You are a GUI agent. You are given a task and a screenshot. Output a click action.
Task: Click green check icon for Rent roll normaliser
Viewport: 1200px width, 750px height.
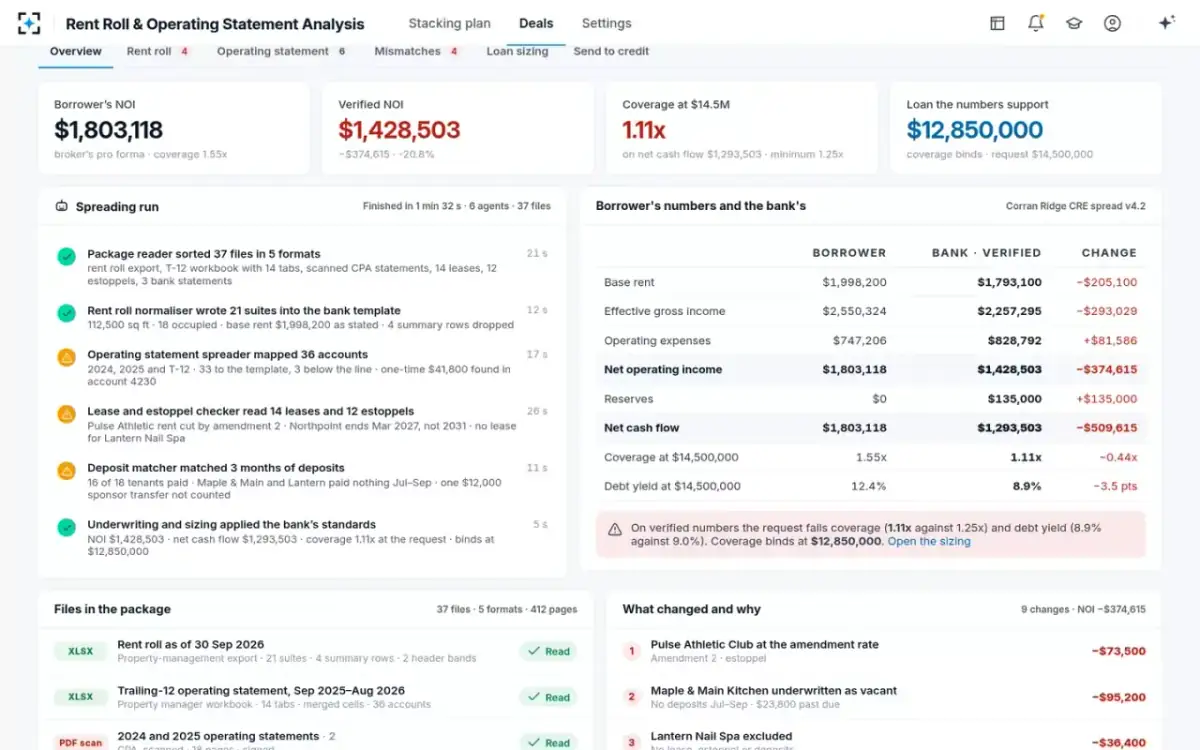(x=66, y=314)
